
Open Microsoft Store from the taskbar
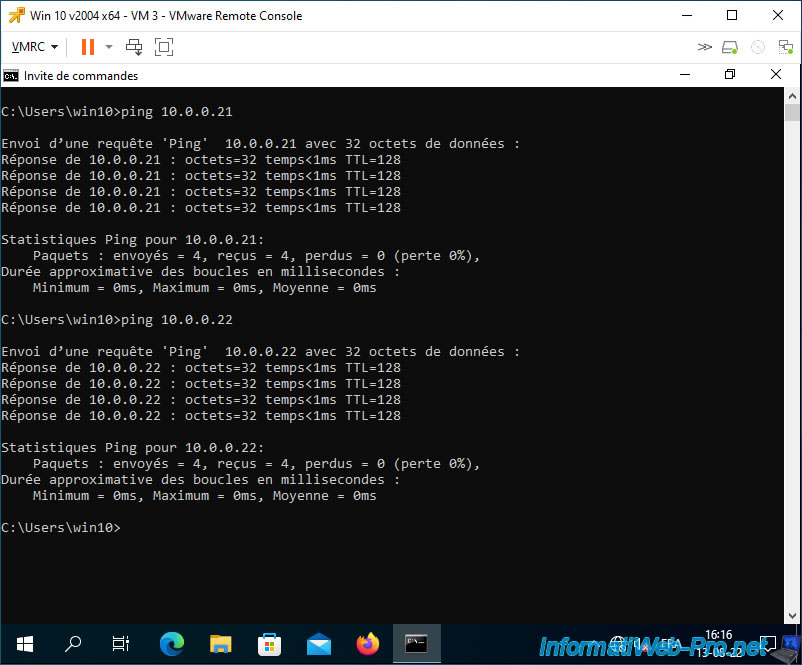269,644
